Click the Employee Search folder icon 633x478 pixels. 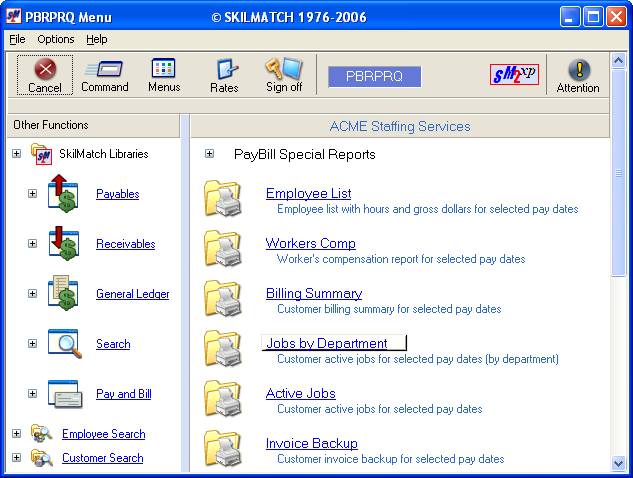click(x=42, y=434)
